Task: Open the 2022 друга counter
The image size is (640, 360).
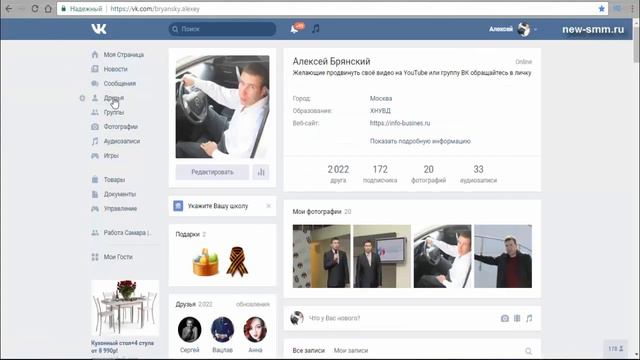Action: (x=338, y=173)
